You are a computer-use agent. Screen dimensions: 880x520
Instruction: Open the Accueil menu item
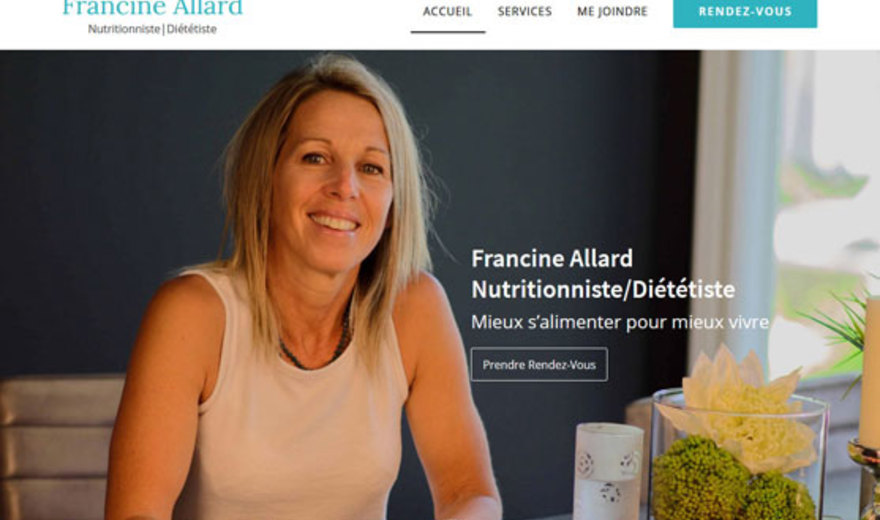[x=447, y=11]
